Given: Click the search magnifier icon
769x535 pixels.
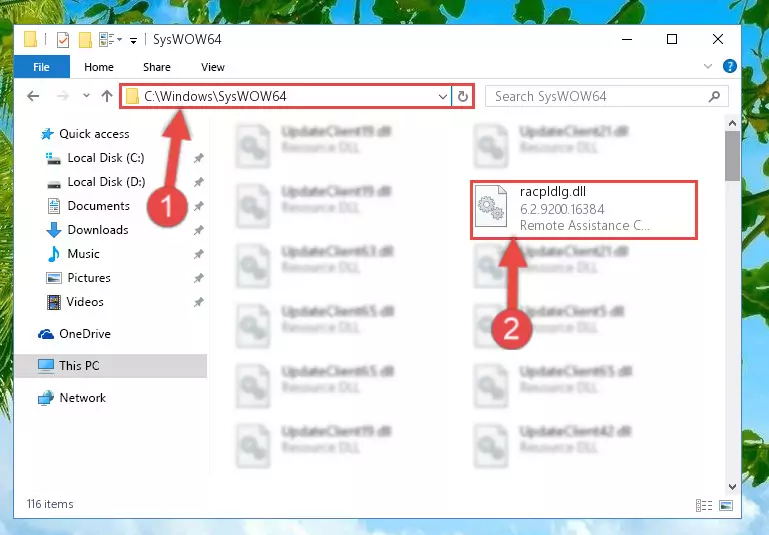Looking at the screenshot, I should tap(715, 96).
